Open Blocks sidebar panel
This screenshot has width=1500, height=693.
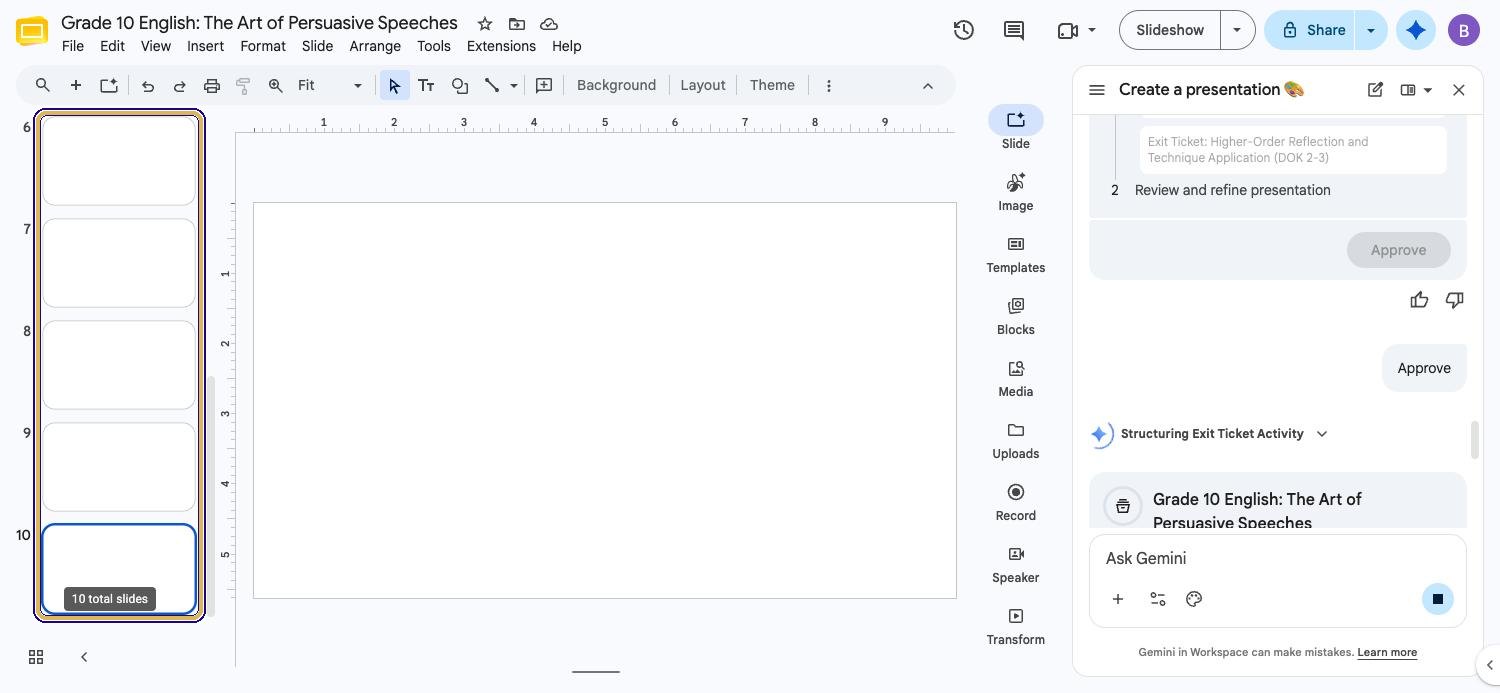1016,316
